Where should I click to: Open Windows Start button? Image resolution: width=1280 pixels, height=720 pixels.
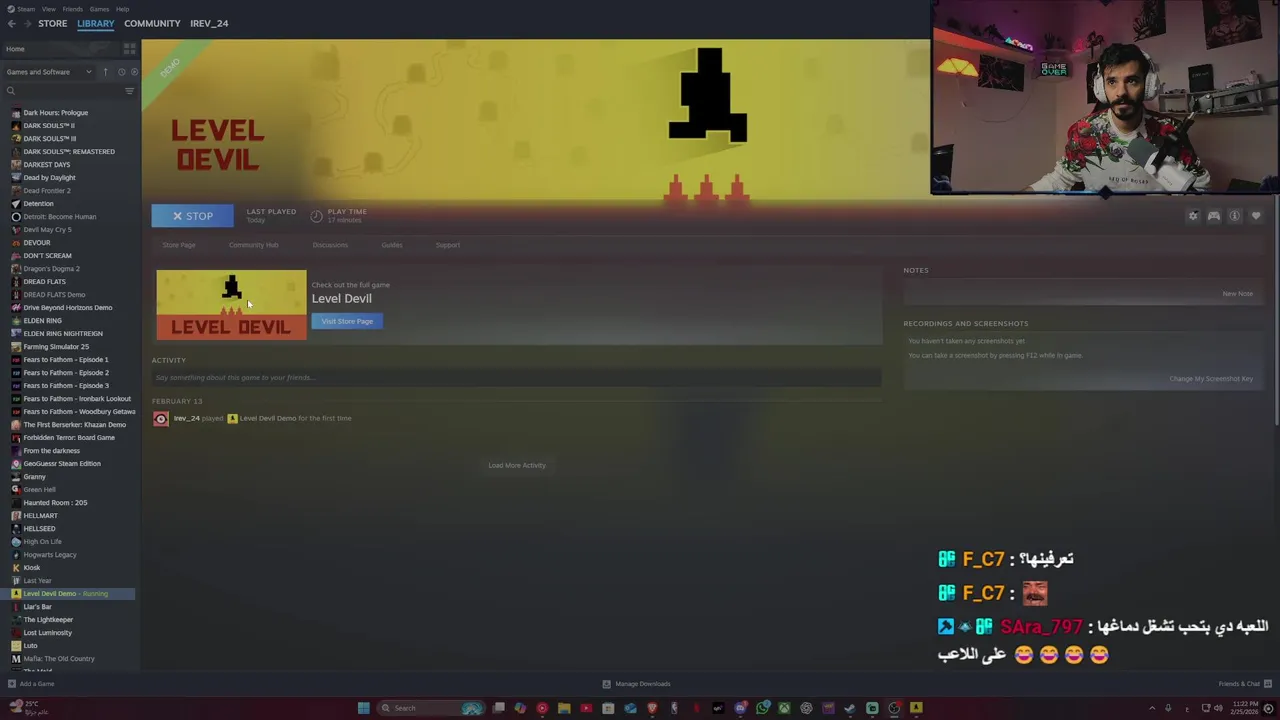coord(364,708)
